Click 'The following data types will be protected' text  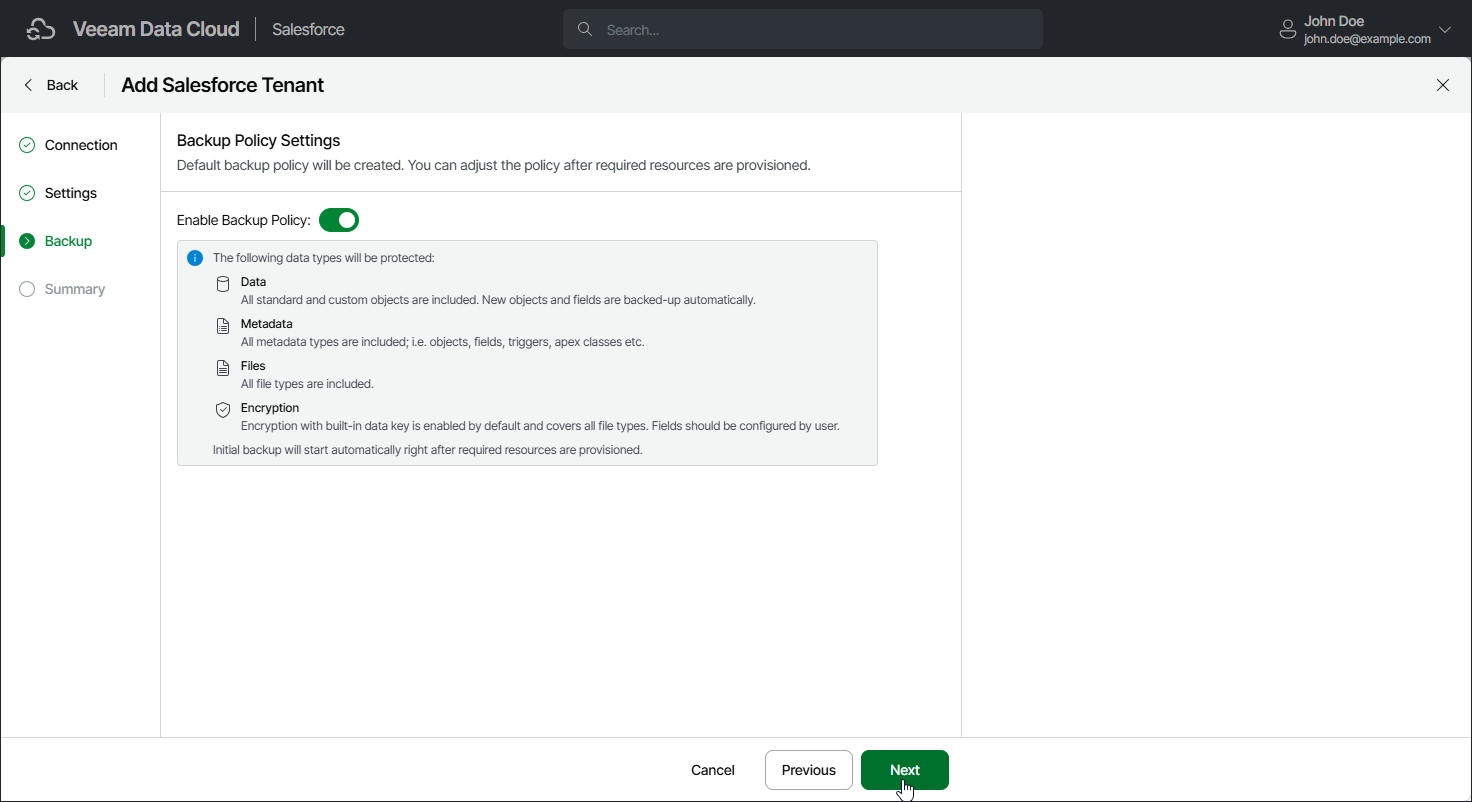tap(324, 258)
